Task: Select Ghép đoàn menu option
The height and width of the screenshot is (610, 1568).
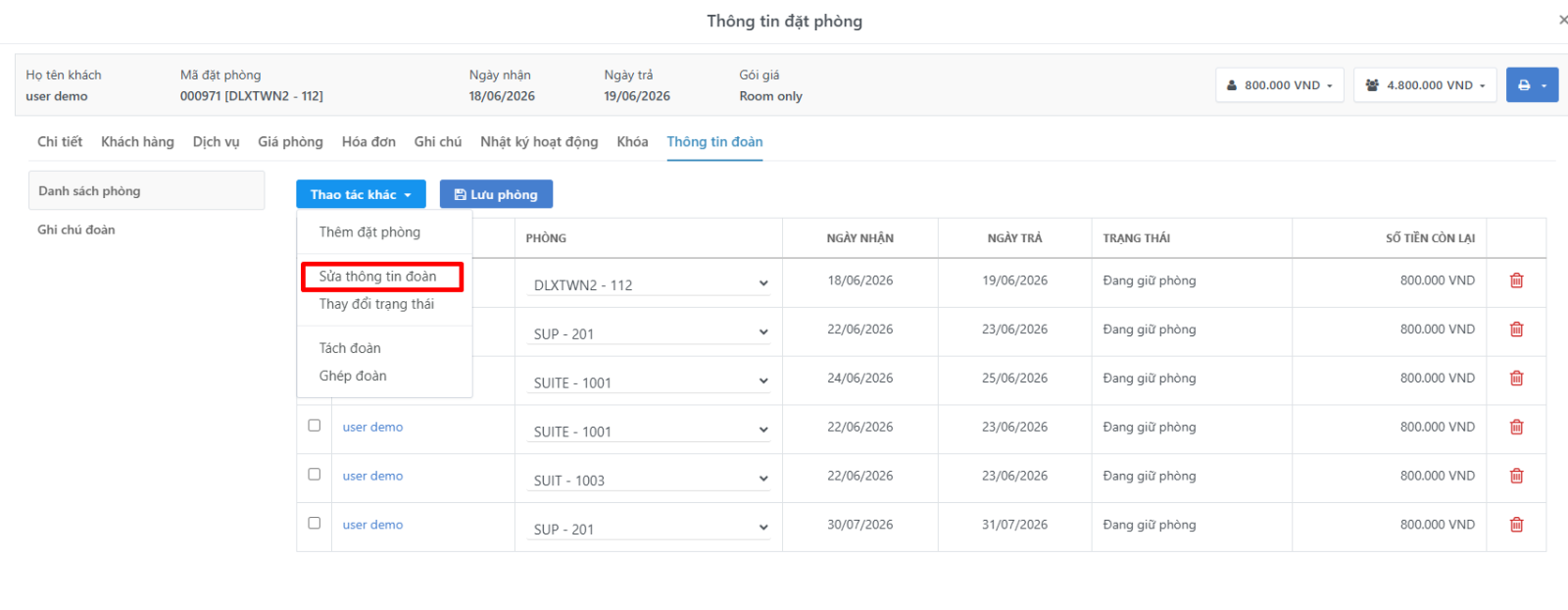Action: click(353, 376)
